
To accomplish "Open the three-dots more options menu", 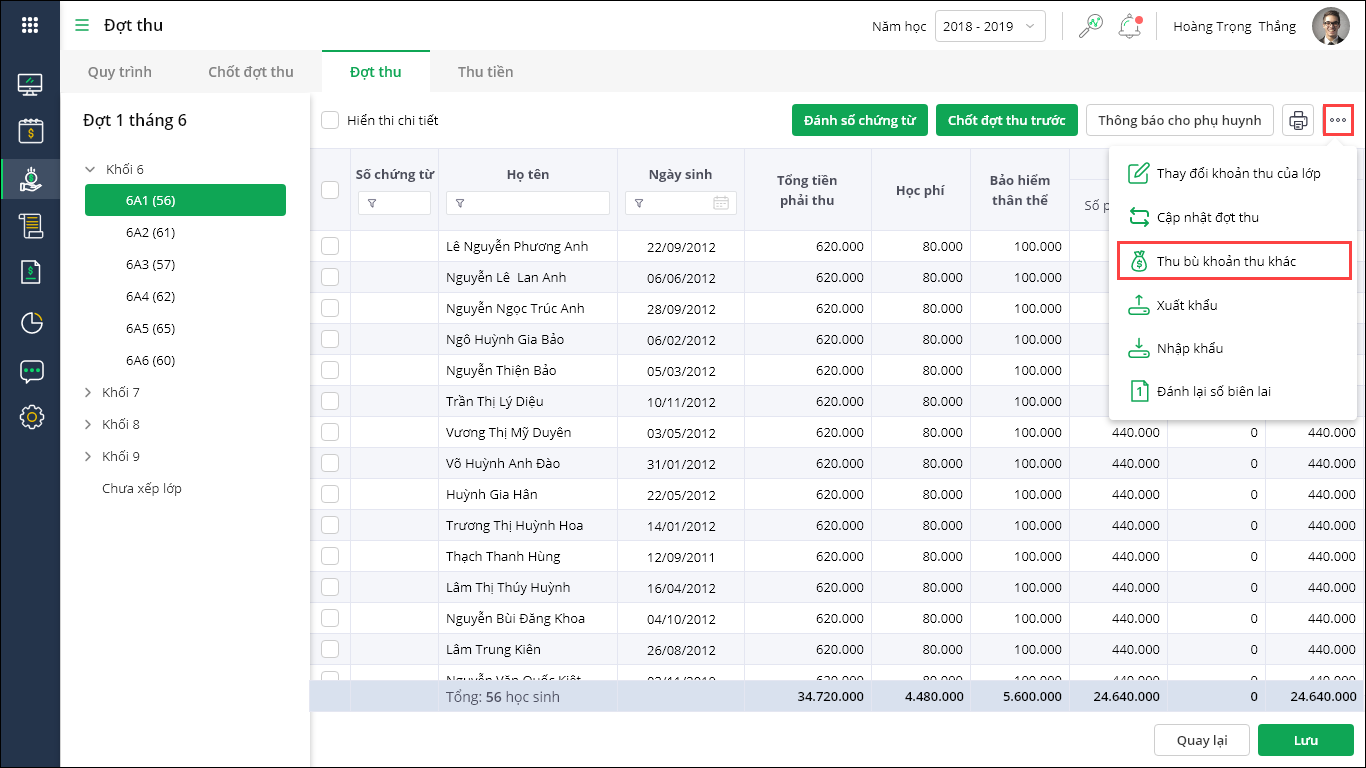I will pos(1338,121).
